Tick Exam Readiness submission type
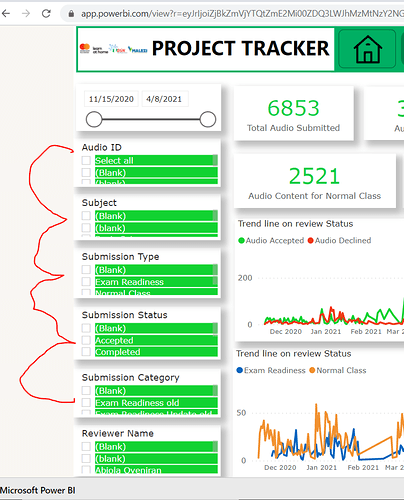The height and width of the screenshot is (500, 404). [x=86, y=282]
